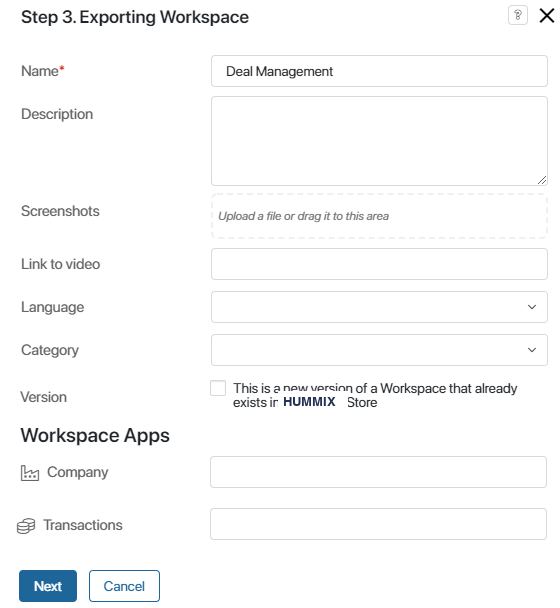This screenshot has height=608, width=560.
Task: Focus the Company app input field
Action: tap(378, 472)
